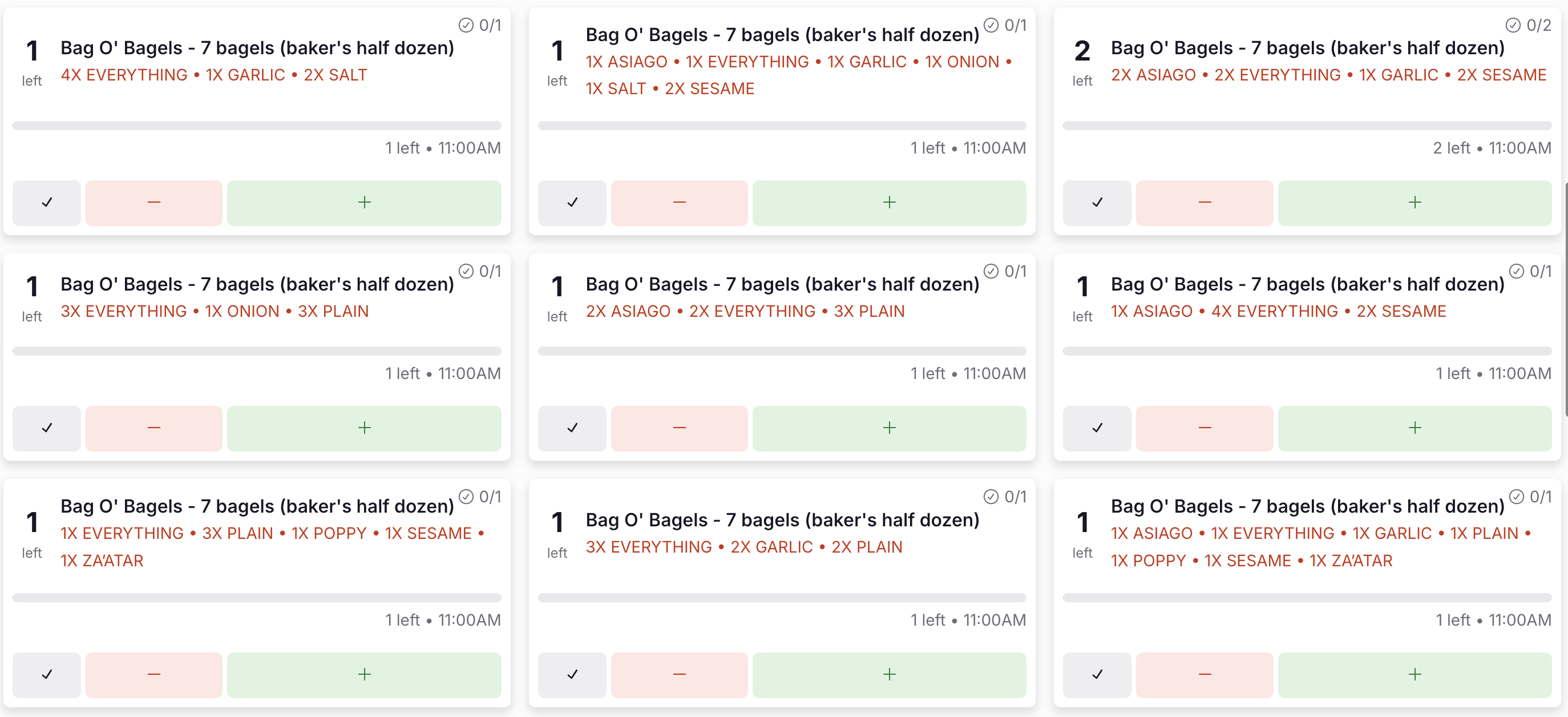Viewport: 1568px width, 717px height.
Task: Increase count on 1X Asiago, 4X Everything order
Action: coord(1415,428)
